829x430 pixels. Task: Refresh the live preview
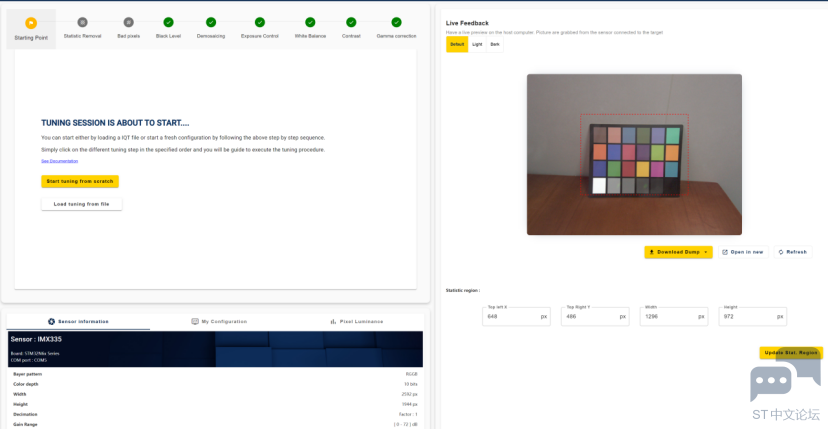[x=793, y=252]
